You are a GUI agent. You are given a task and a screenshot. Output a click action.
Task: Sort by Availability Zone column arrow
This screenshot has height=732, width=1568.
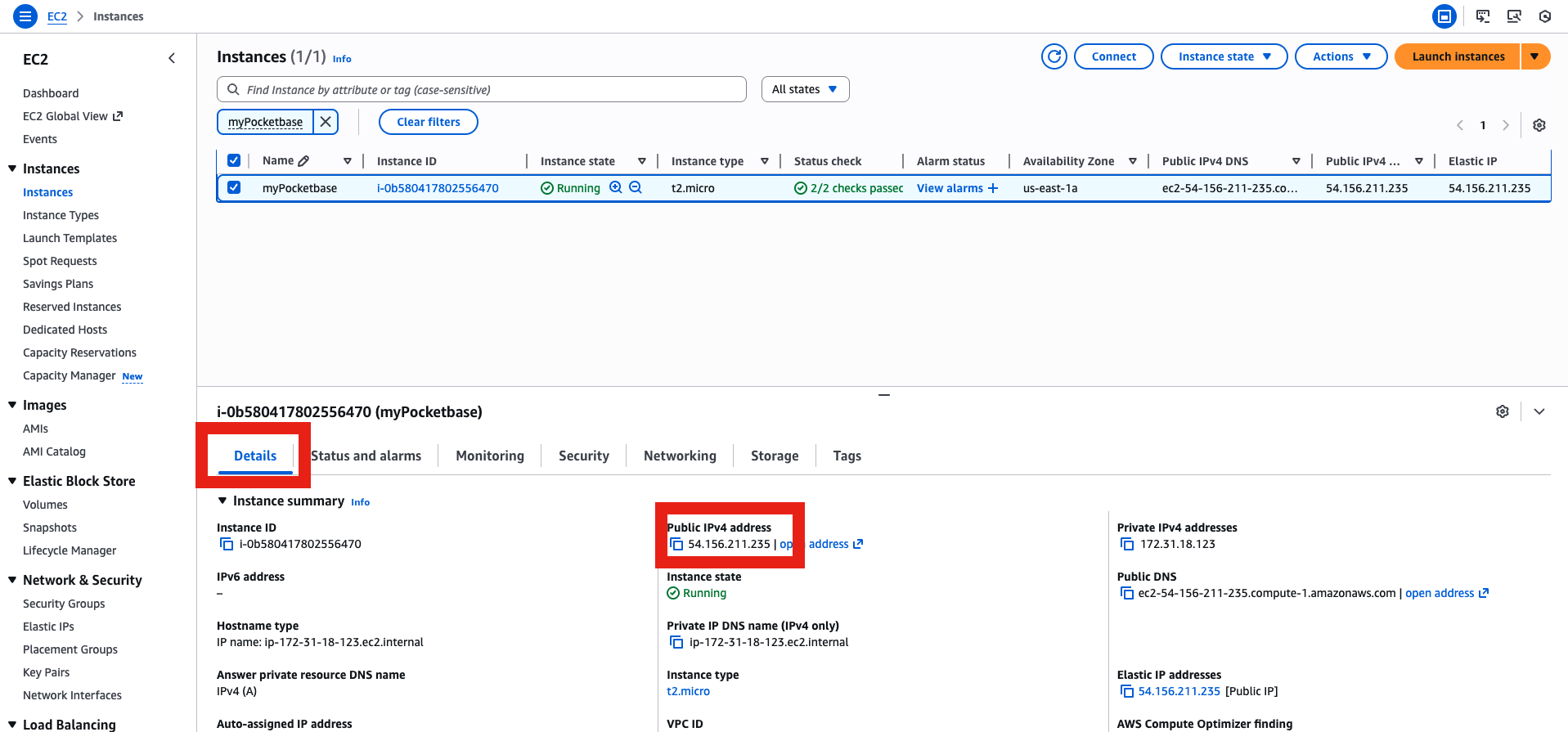point(1133,161)
